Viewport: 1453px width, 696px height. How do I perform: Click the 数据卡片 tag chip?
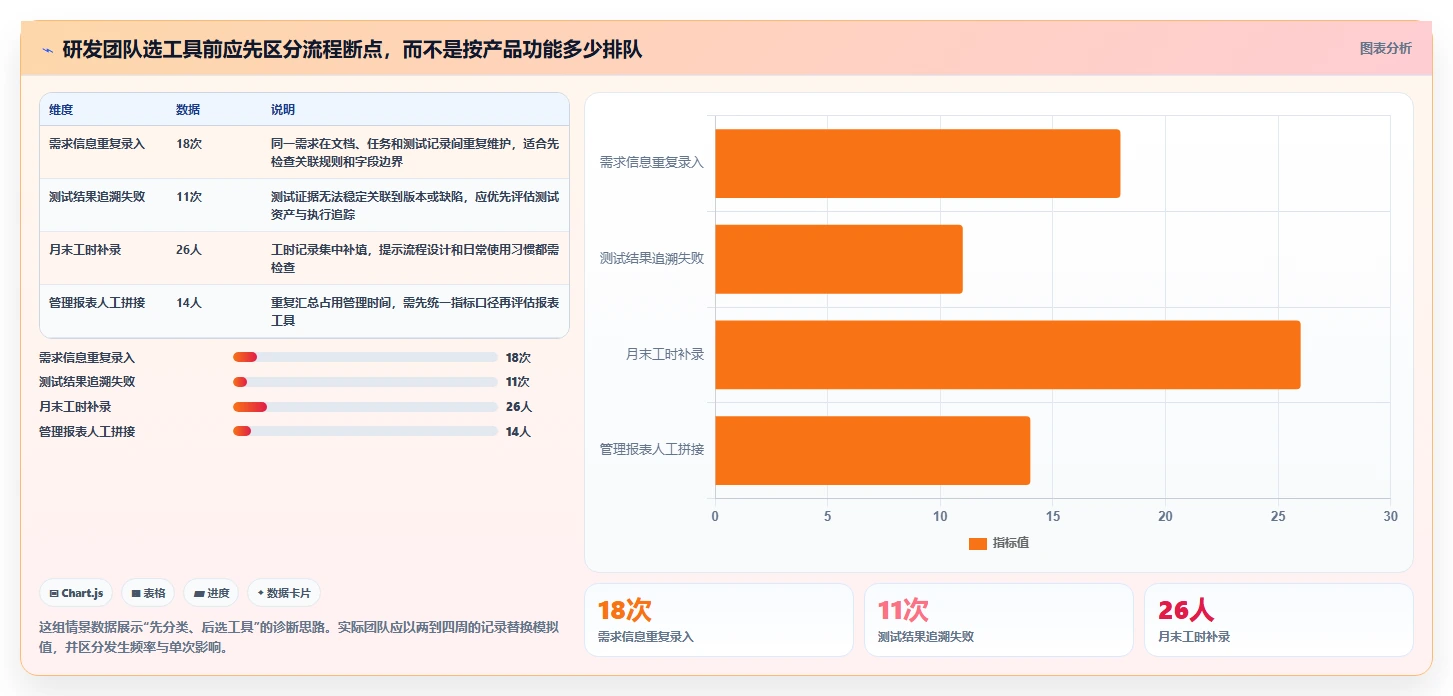tap(284, 593)
